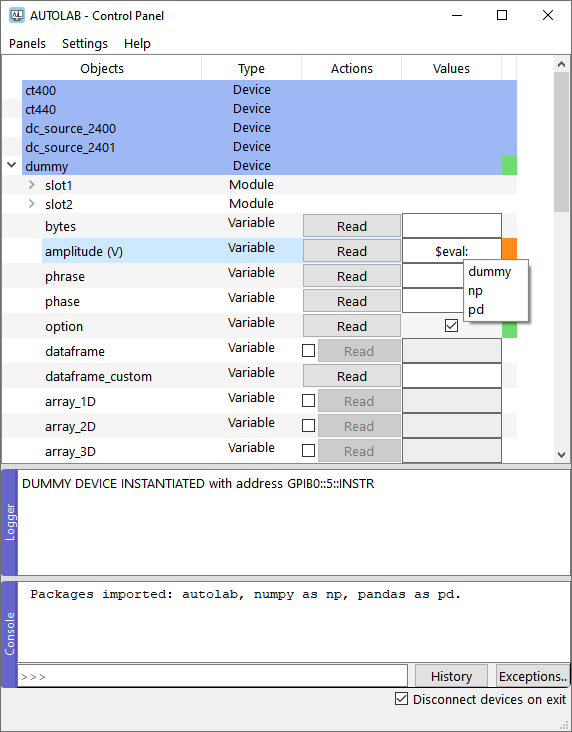Click the green indicator beside option
This screenshot has height=732, width=572.
pyautogui.click(x=509, y=330)
